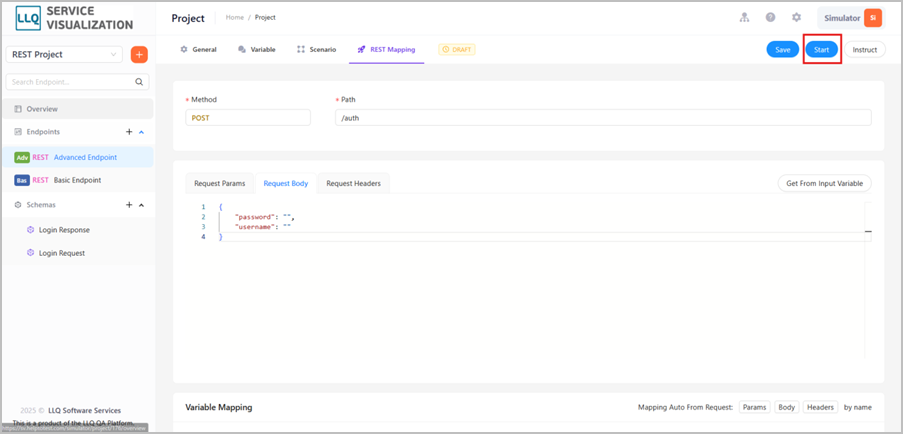Add a new endpoint with plus icon
Viewport: 903px width, 434px height.
coord(129,132)
